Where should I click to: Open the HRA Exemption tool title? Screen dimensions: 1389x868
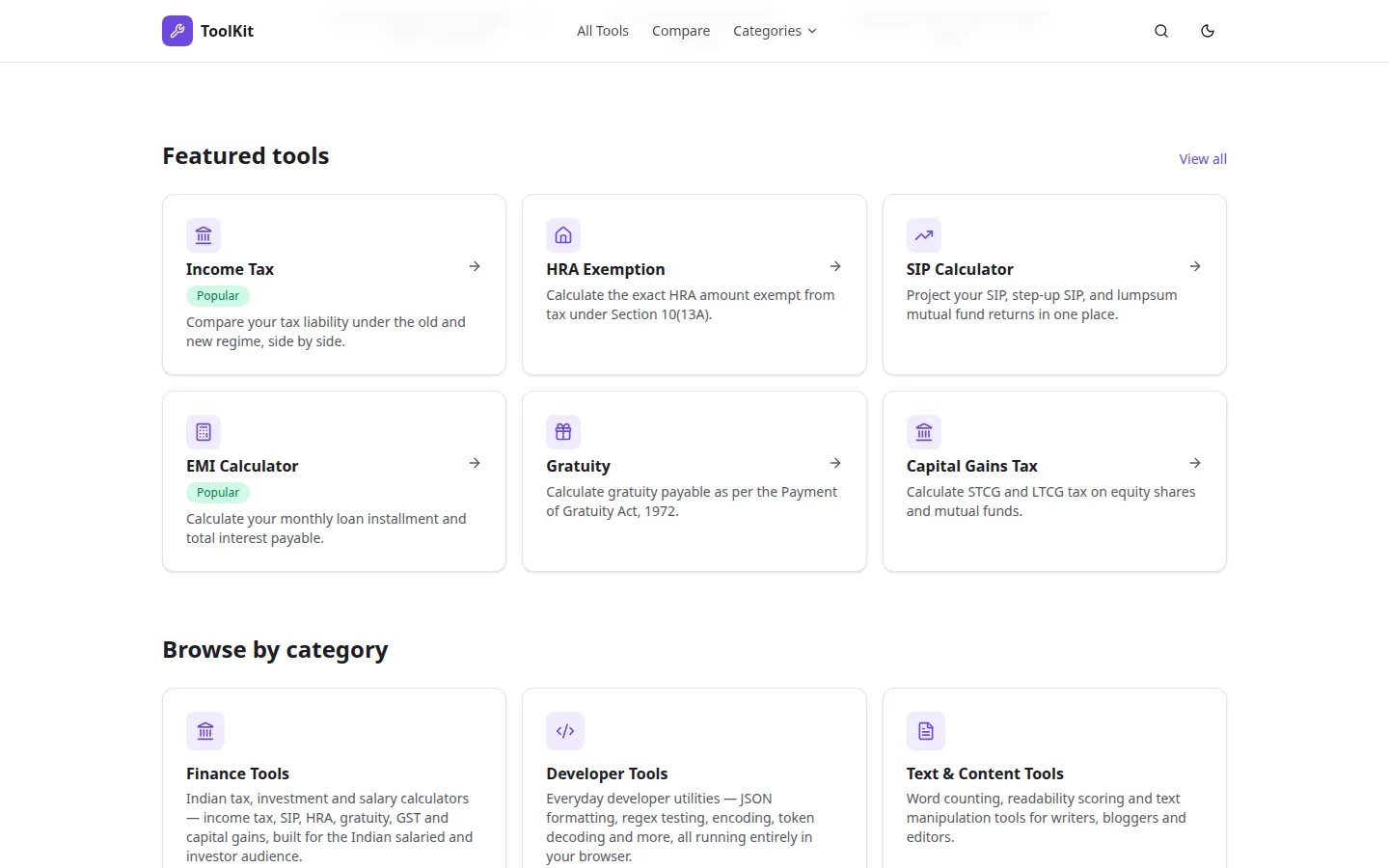pyautogui.click(x=606, y=269)
